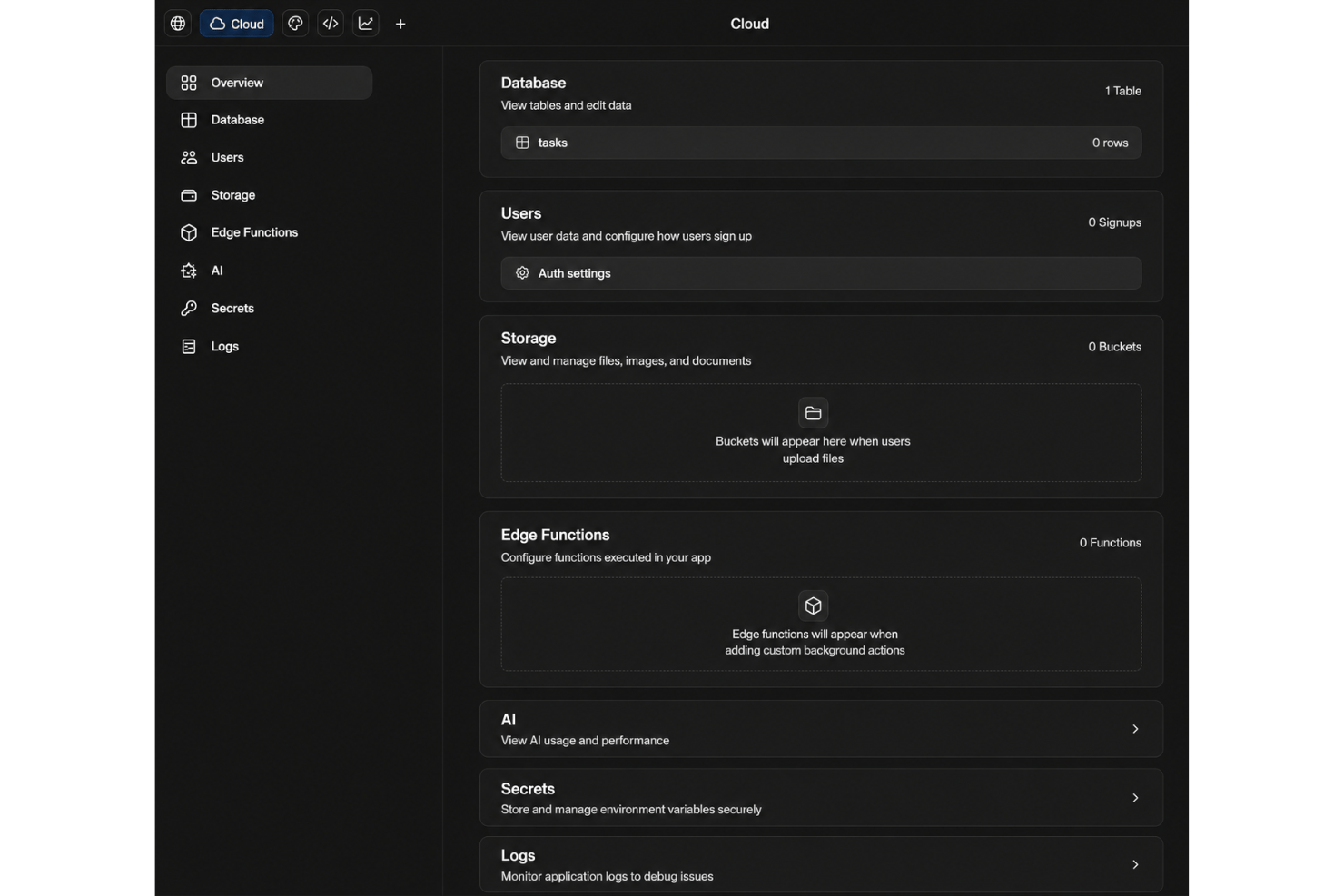
Task: Click the cube icon in Edge Functions empty state
Action: 813,606
